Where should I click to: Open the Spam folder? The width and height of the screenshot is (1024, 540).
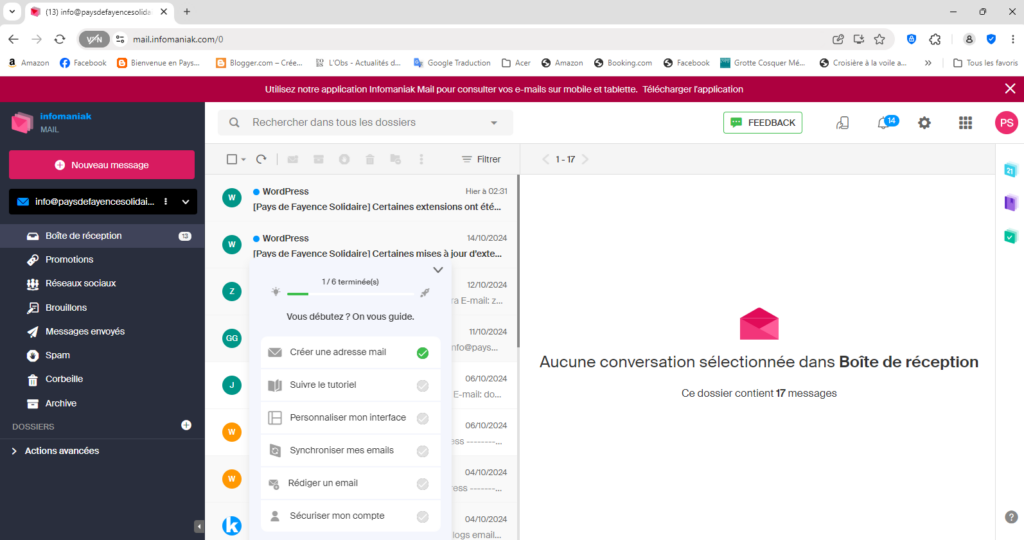[x=57, y=355]
